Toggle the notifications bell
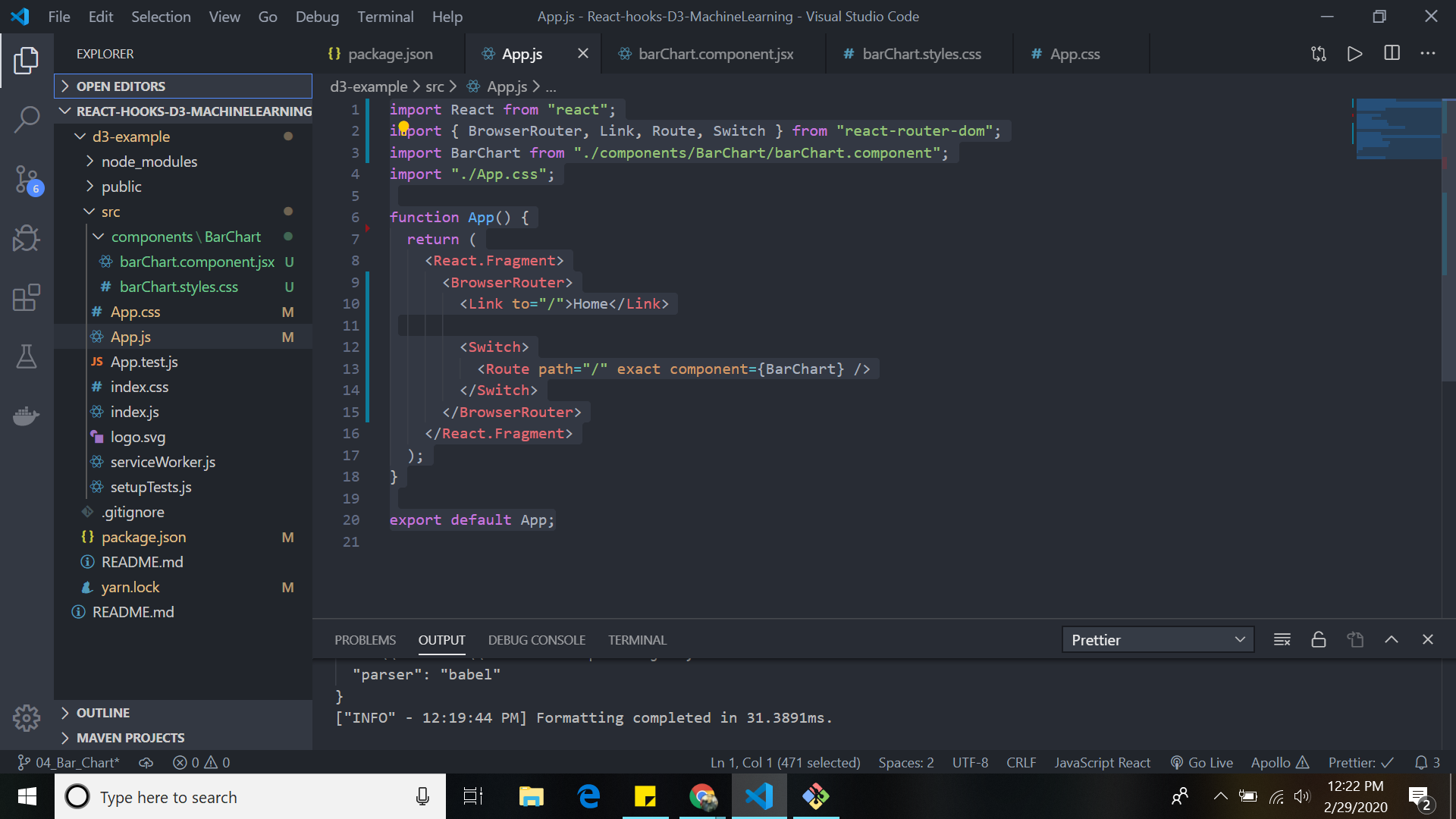 pos(1423,762)
